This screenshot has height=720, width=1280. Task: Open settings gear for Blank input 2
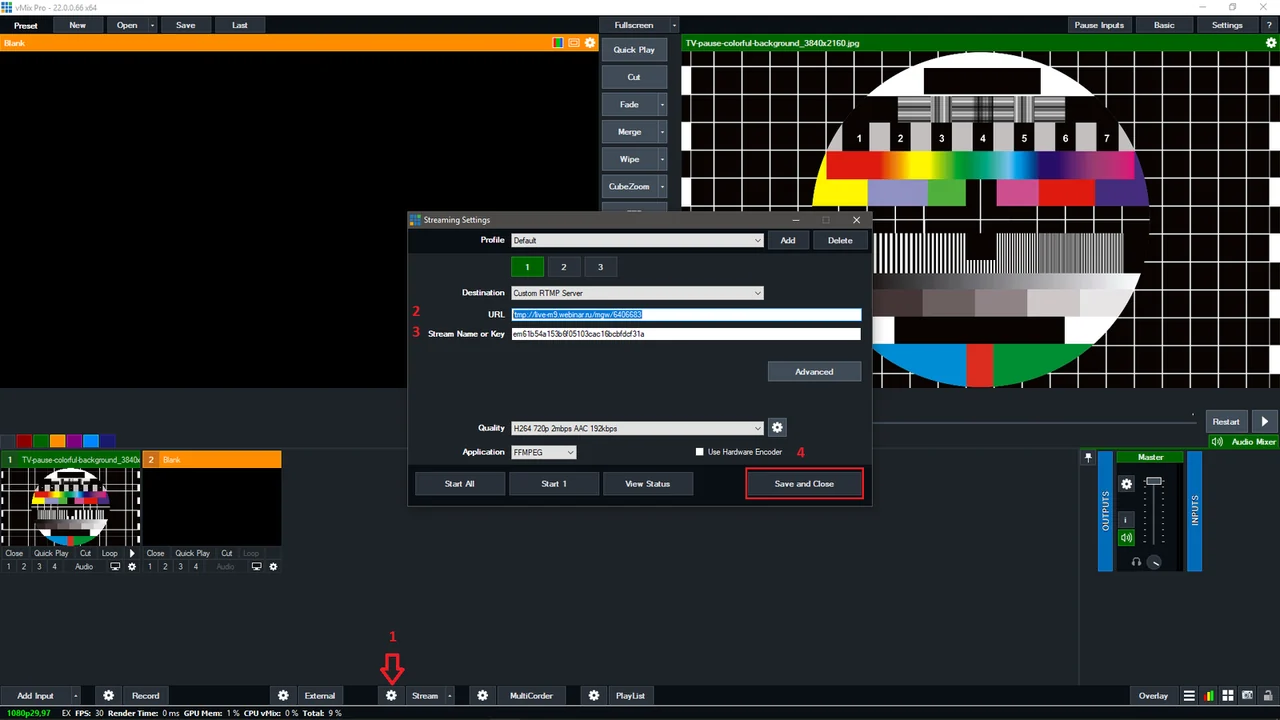273,567
